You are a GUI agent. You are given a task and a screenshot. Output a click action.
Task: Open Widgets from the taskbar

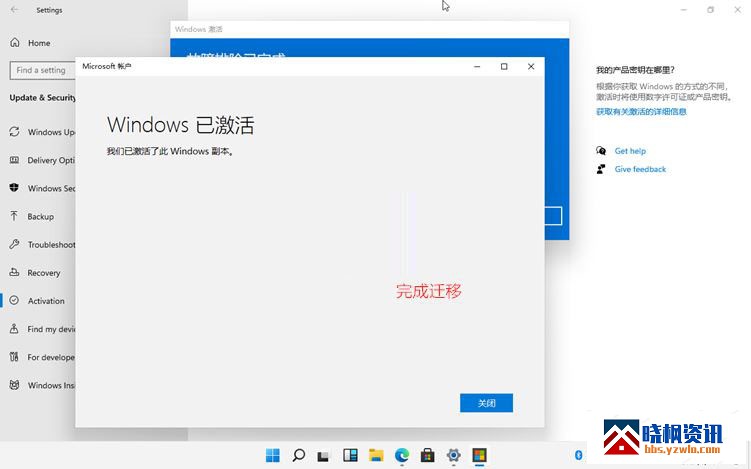(350, 455)
